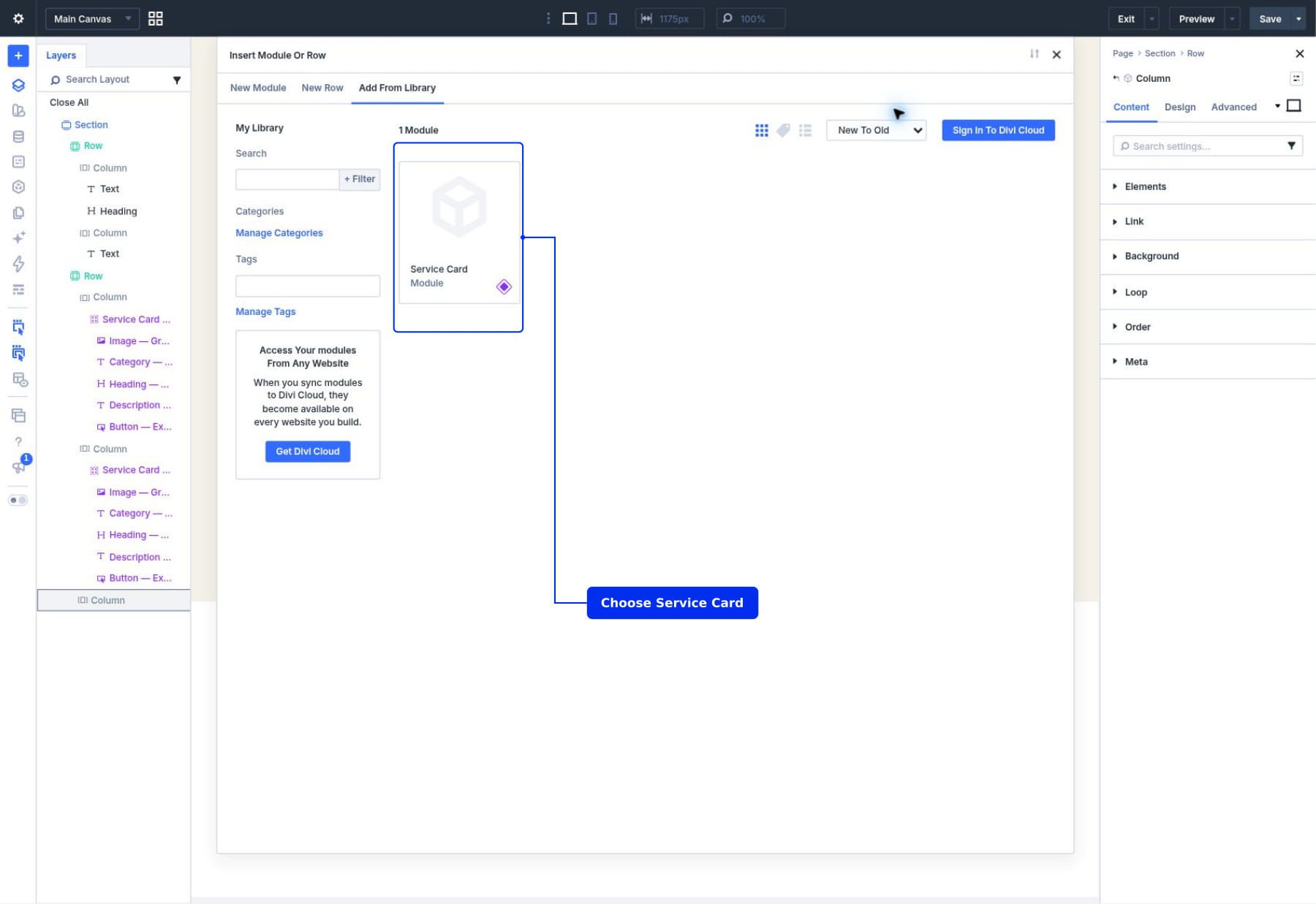
Task: Click the AI sparkle icon in sidebar
Action: pos(18,238)
